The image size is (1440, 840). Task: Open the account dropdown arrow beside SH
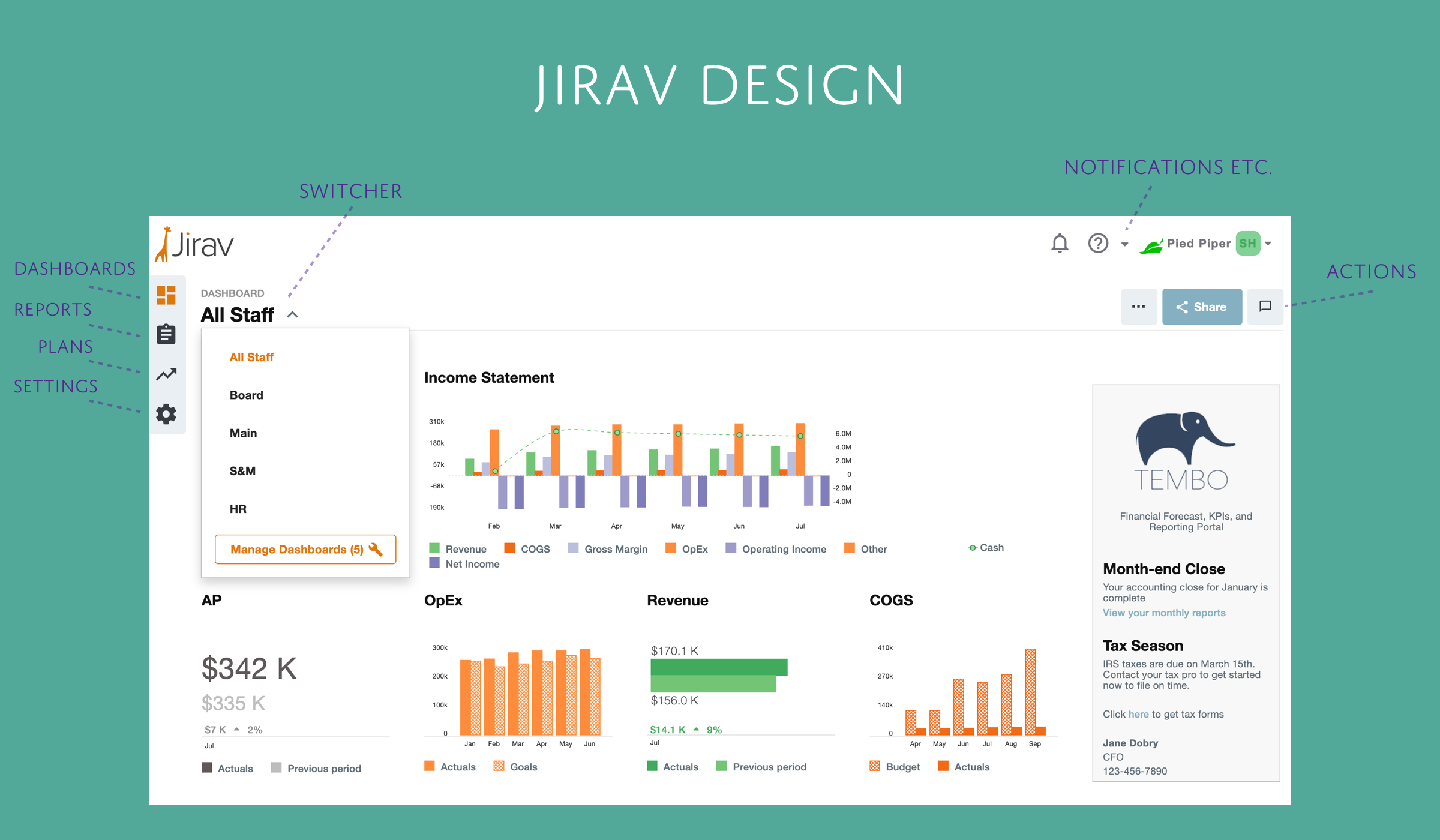point(1268,244)
